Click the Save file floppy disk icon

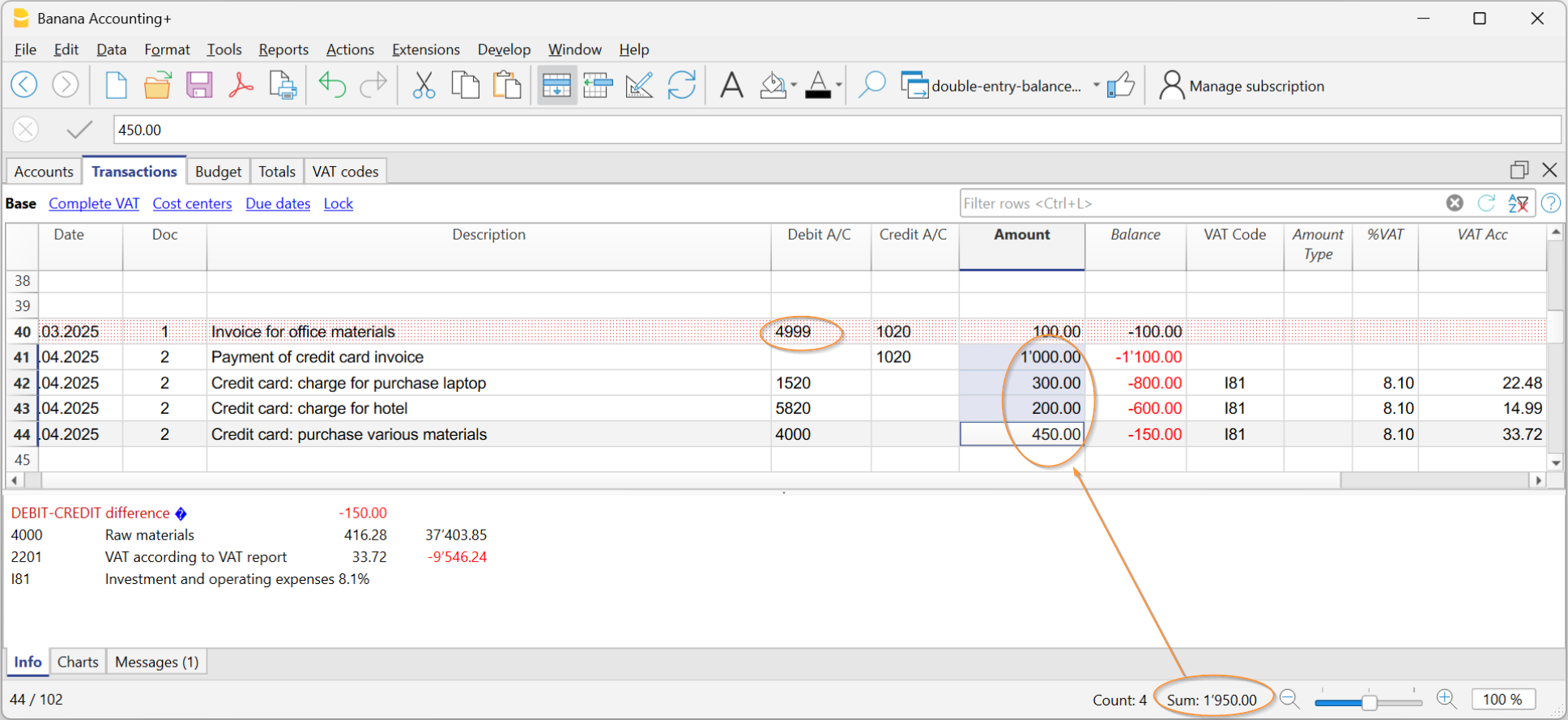point(198,85)
